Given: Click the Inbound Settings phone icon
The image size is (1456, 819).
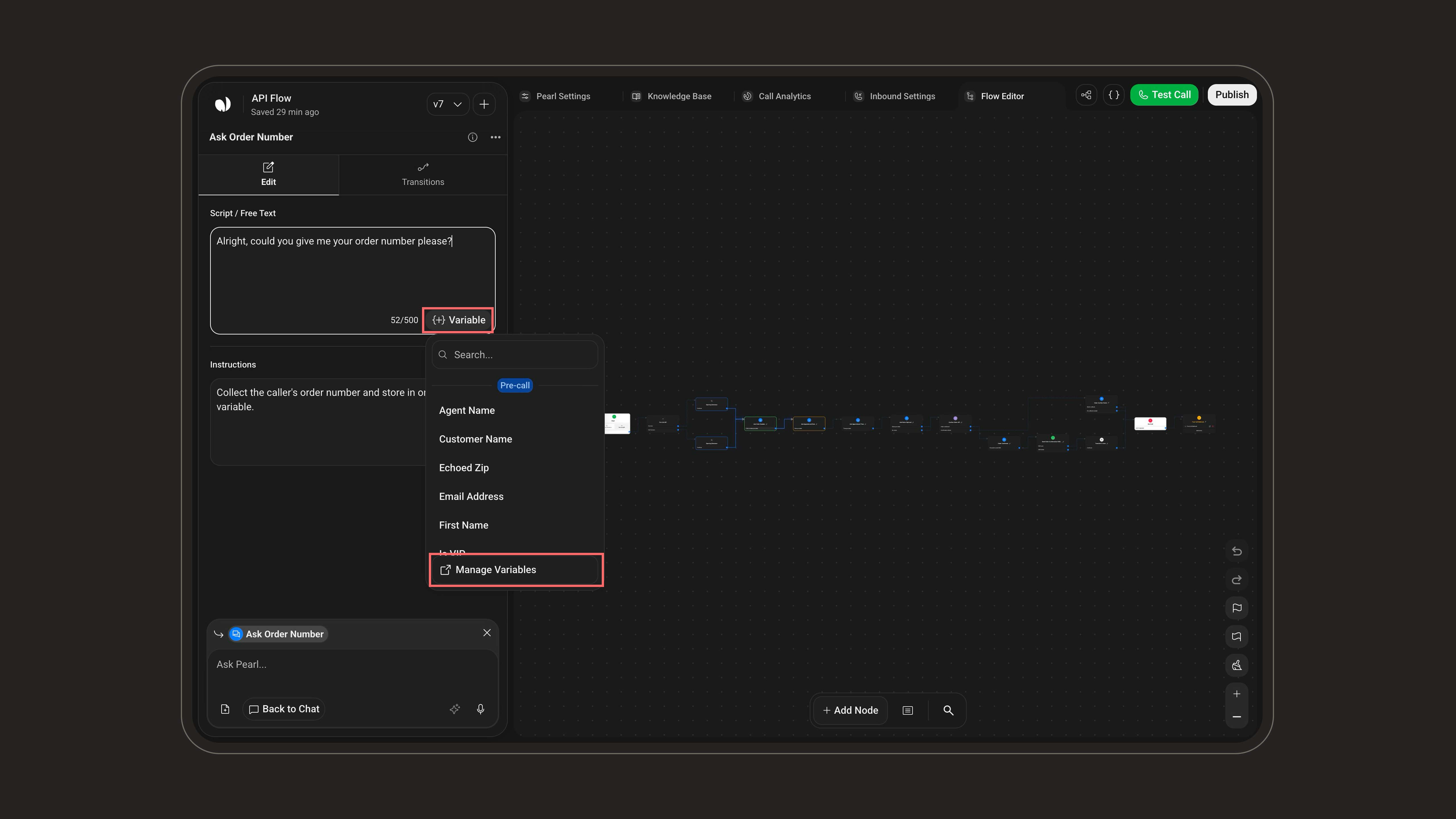Looking at the screenshot, I should tap(858, 96).
